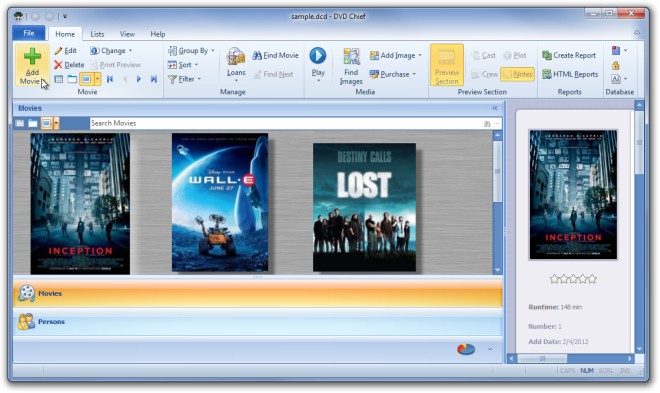Open the HTML Reports button
660x393 pixels.
tap(570, 74)
